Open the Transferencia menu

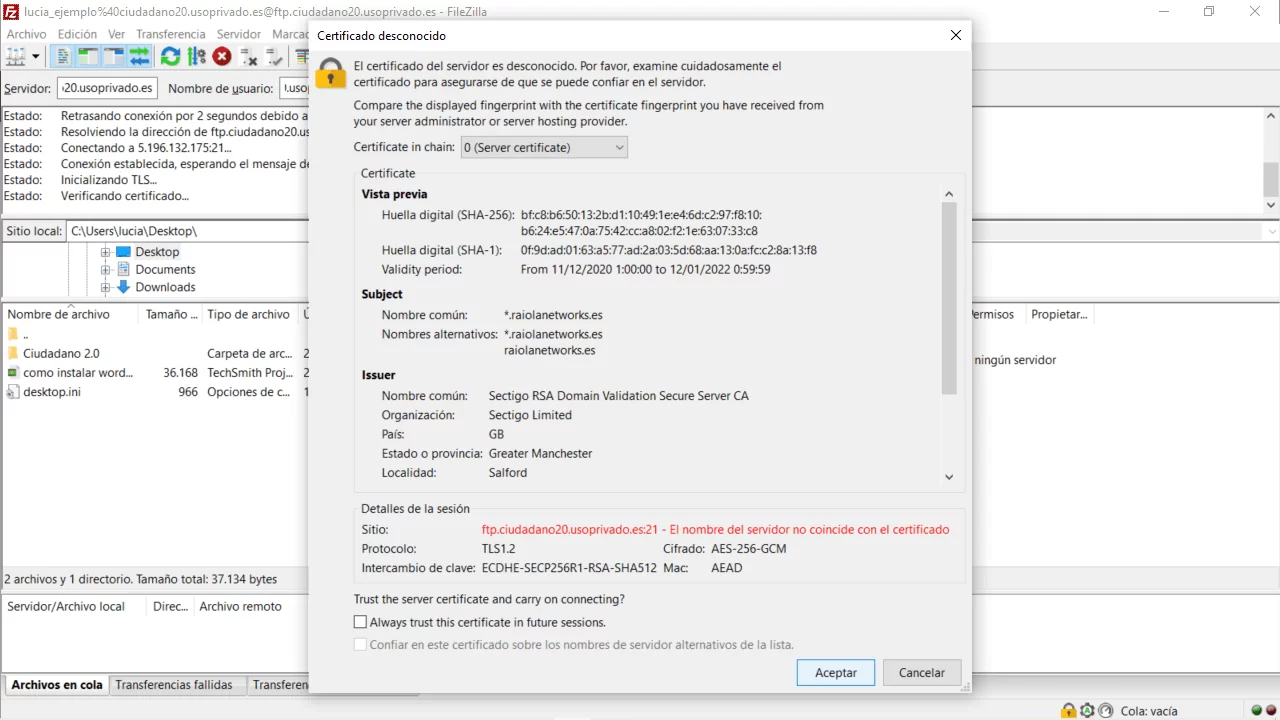pyautogui.click(x=171, y=34)
